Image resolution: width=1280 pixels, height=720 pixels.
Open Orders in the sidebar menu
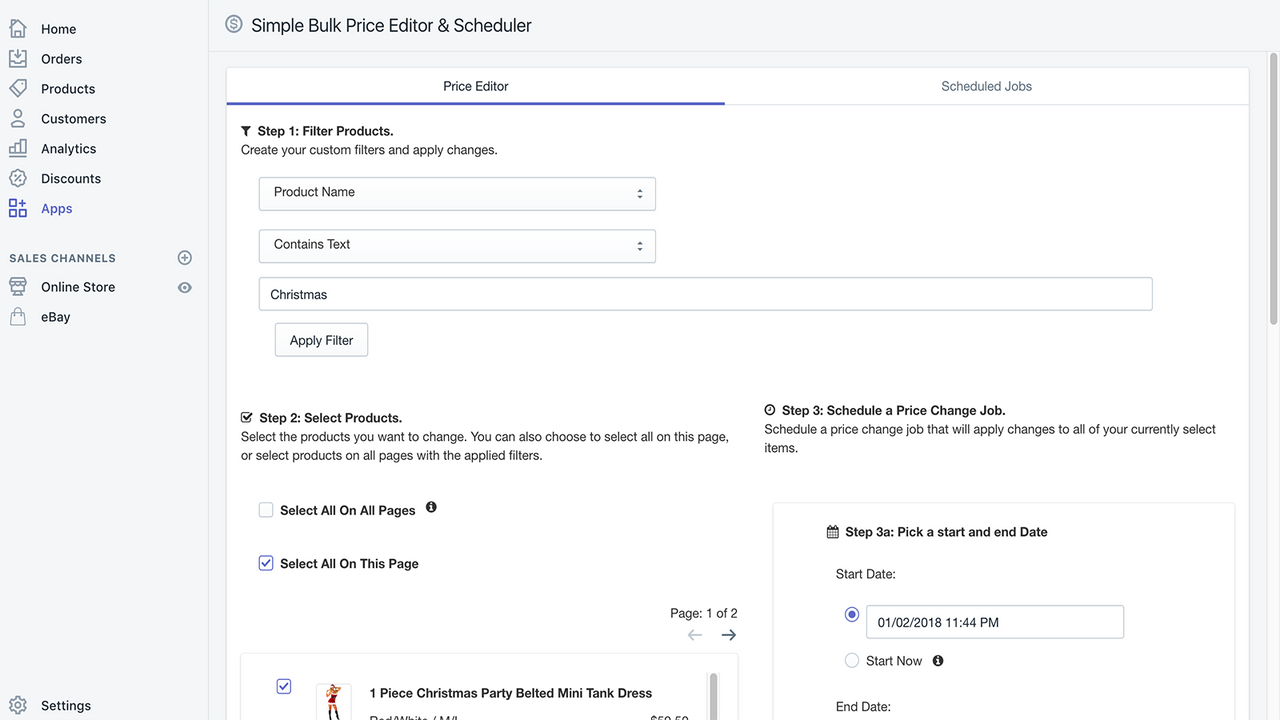(x=61, y=59)
